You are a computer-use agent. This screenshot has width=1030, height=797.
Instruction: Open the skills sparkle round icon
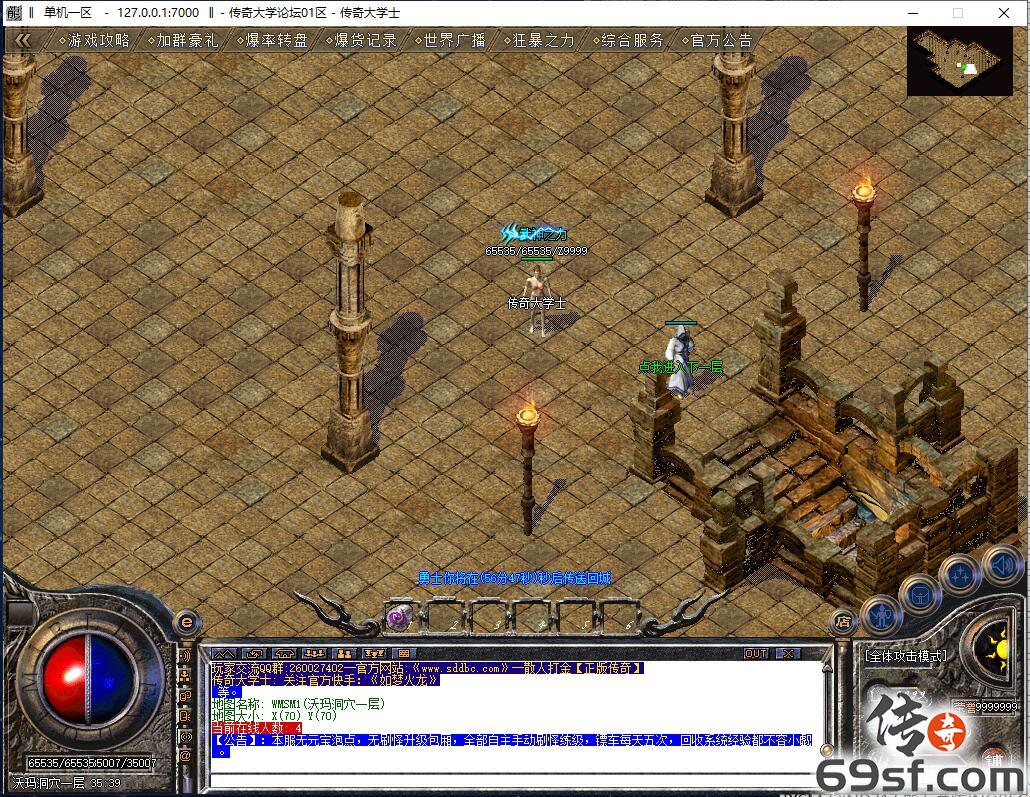coord(959,574)
